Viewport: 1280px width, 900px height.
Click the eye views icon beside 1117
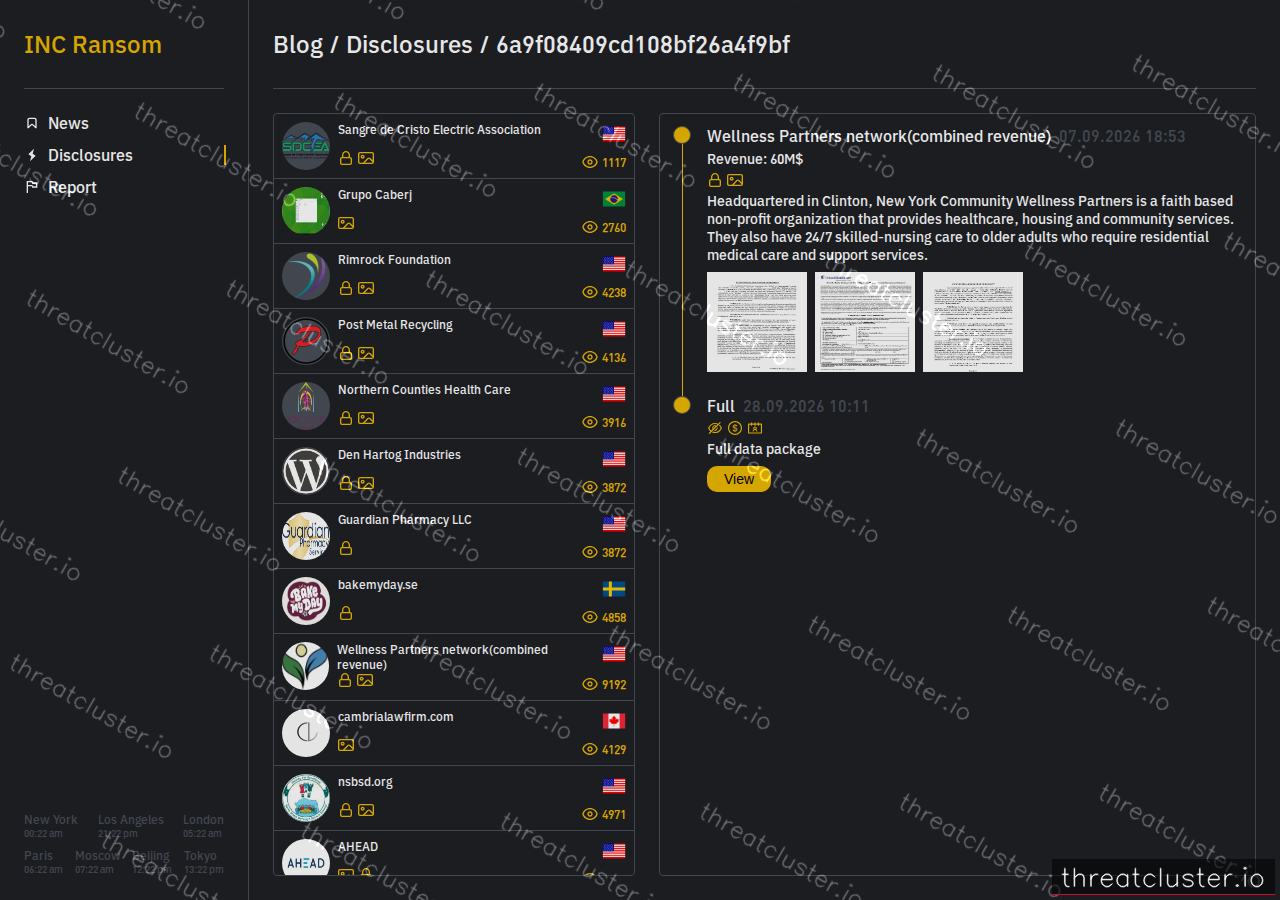pos(590,162)
